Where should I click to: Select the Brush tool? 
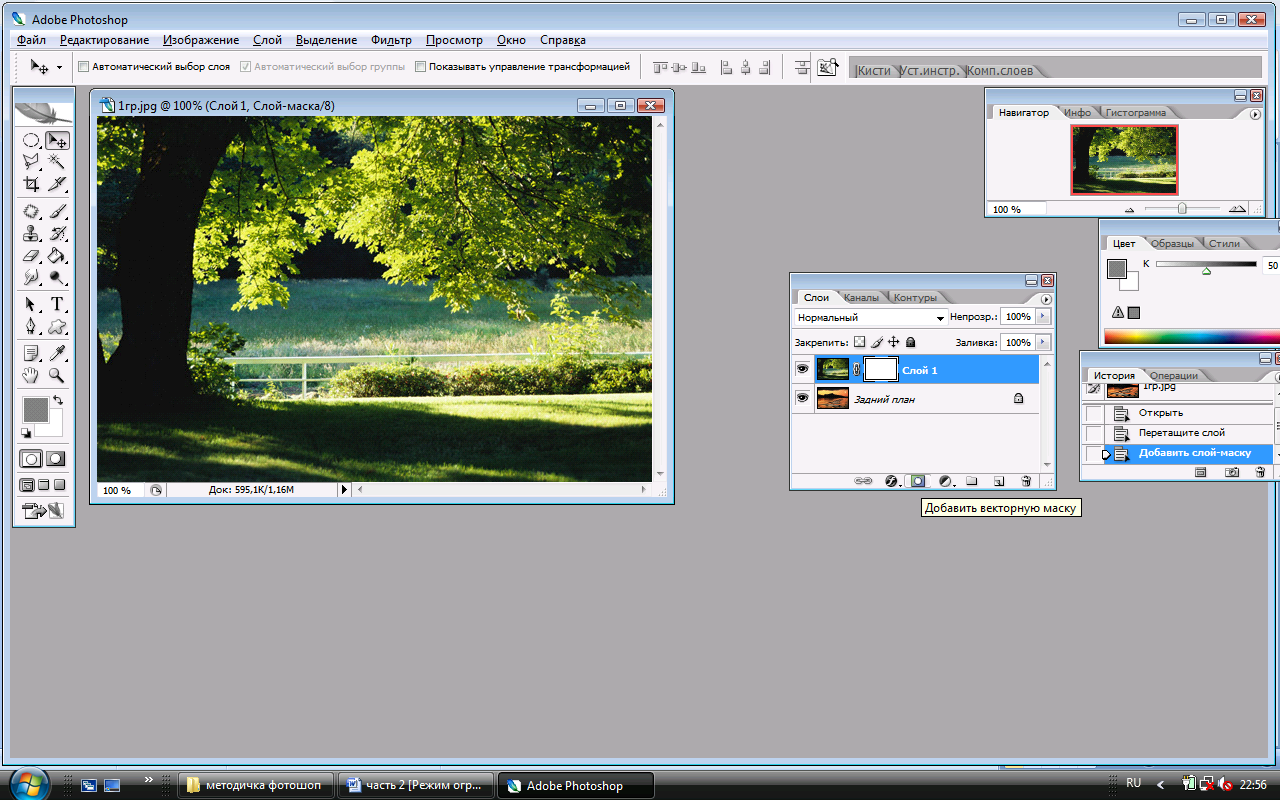57,212
